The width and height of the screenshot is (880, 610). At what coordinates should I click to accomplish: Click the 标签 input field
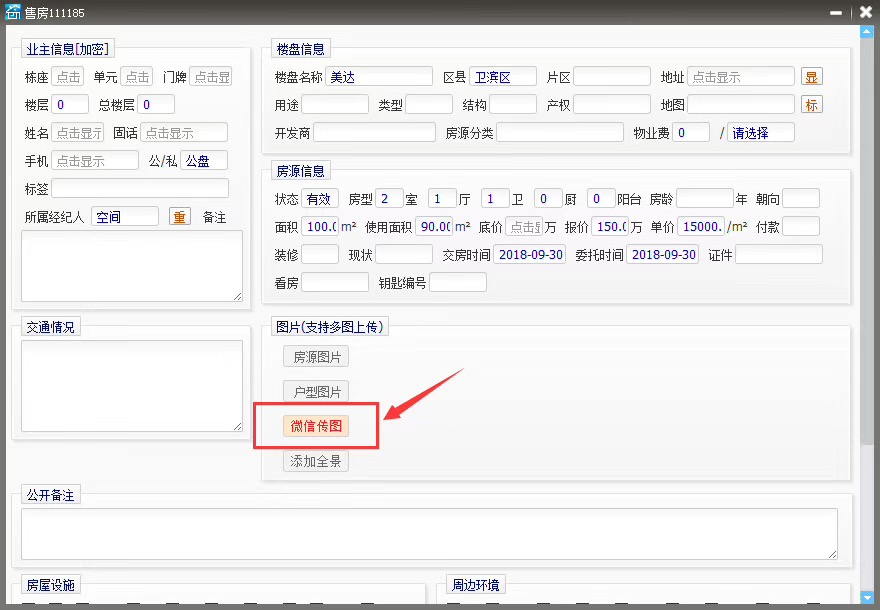140,189
